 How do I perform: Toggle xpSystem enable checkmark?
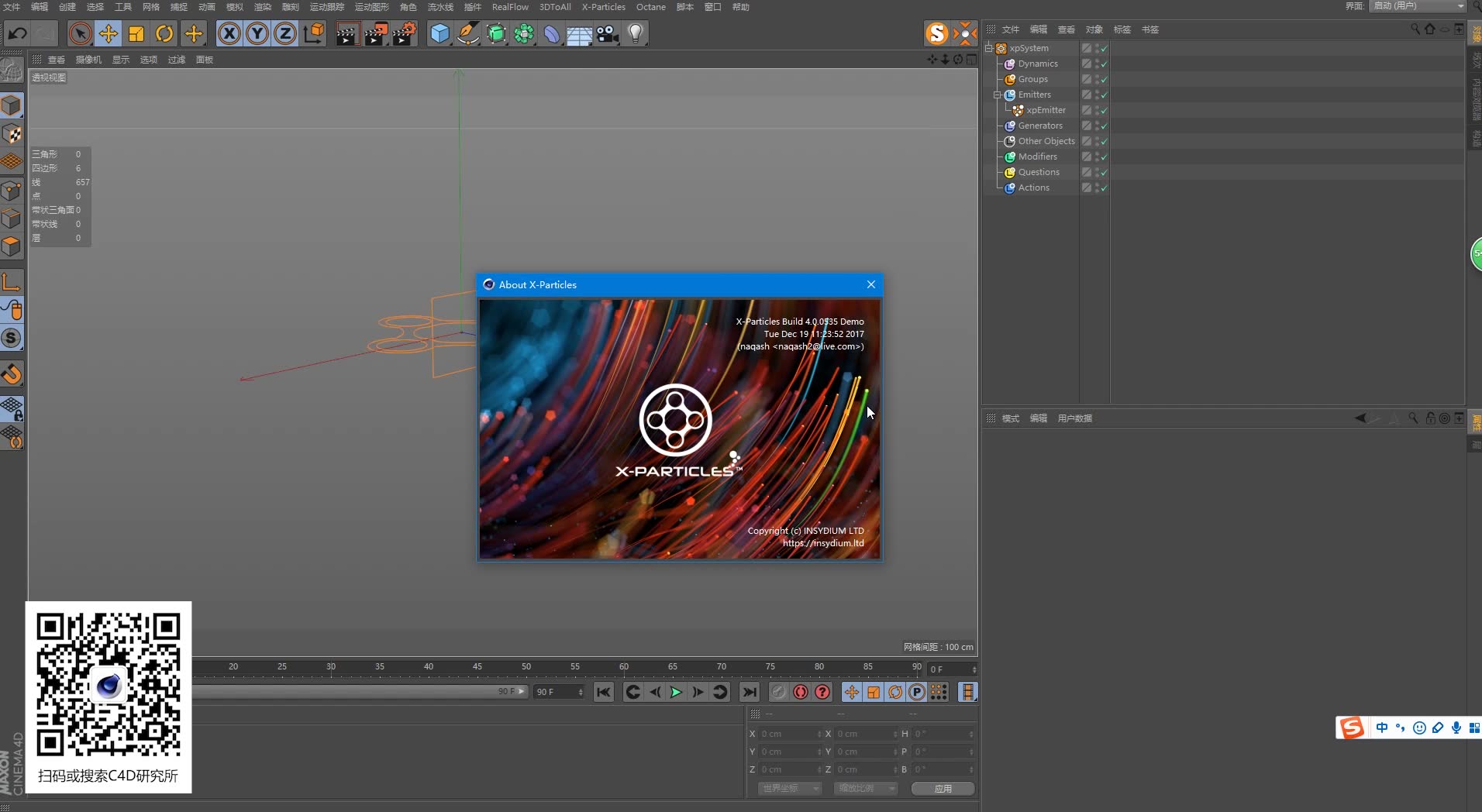1104,48
